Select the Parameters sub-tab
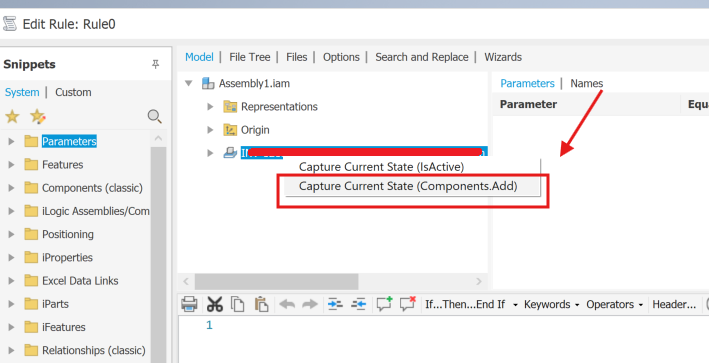Image resolution: width=709 pixels, height=363 pixels. pyautogui.click(x=527, y=83)
